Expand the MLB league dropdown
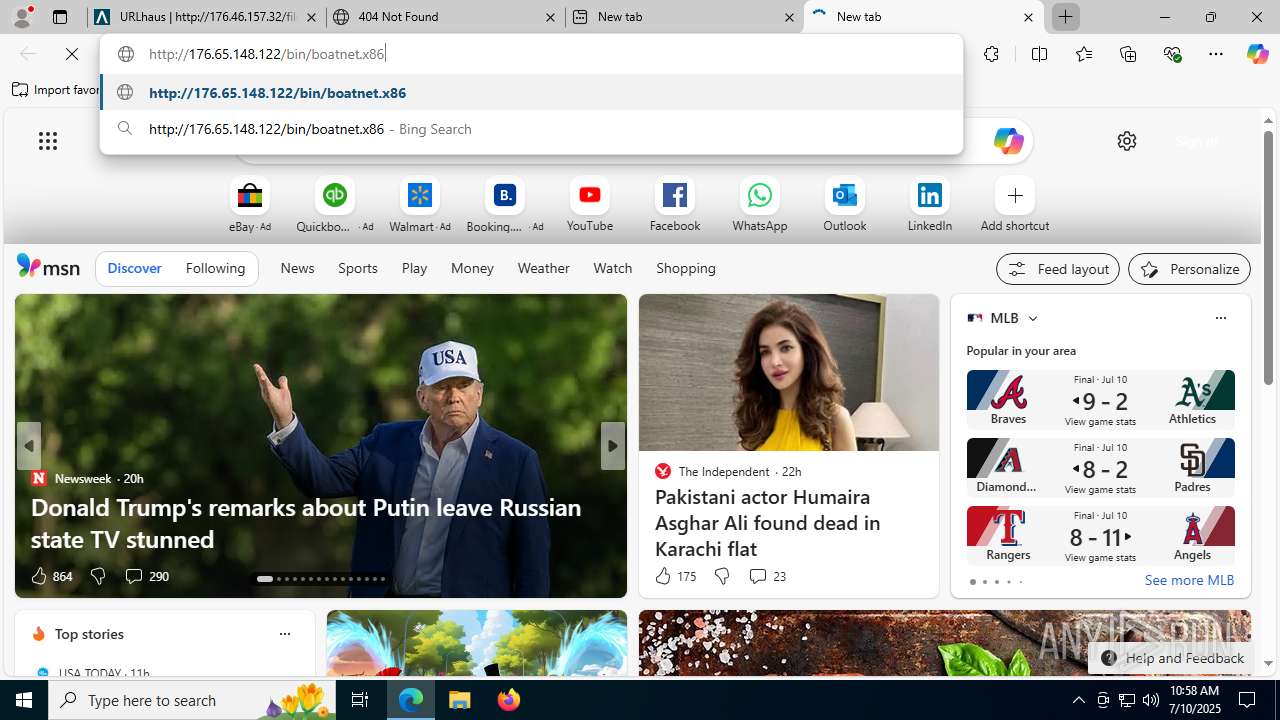 tap(1032, 318)
